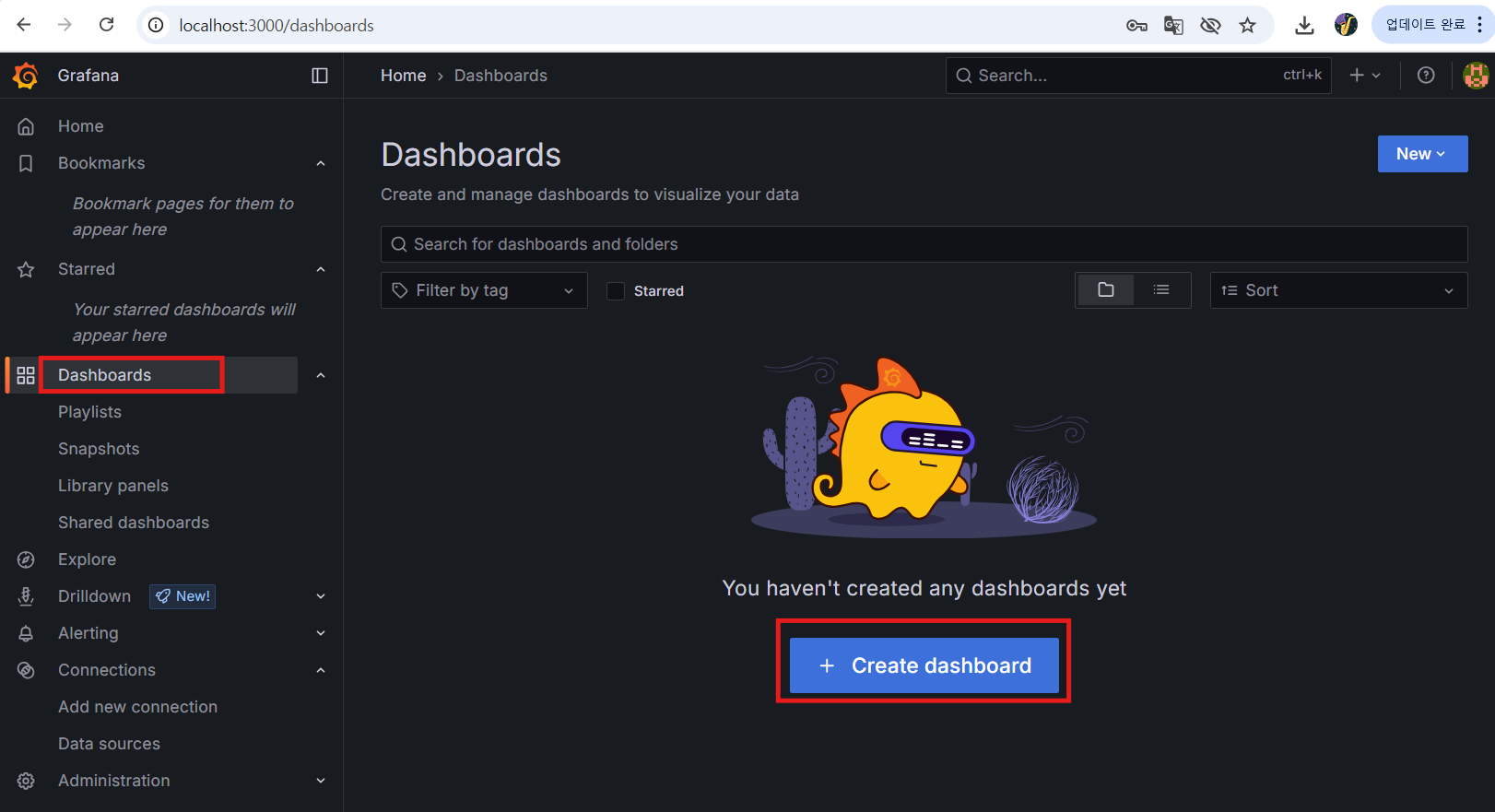Click the Connections sidebar label
Image resolution: width=1495 pixels, height=812 pixels.
click(107, 670)
